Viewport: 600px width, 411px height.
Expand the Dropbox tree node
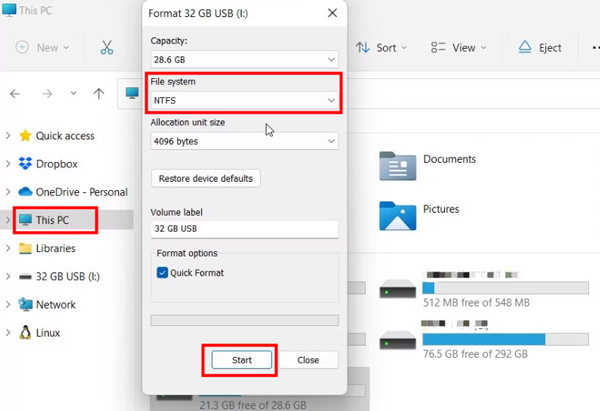[x=8, y=164]
